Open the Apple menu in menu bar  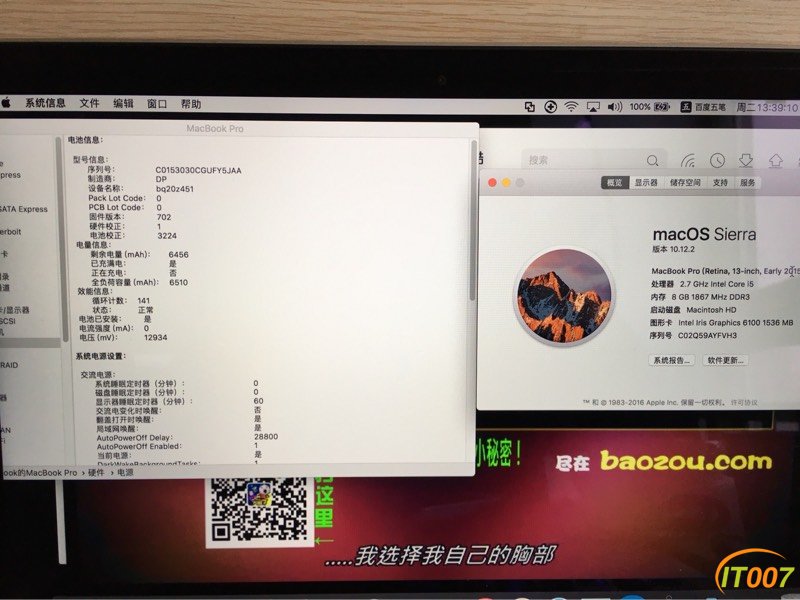(6, 103)
